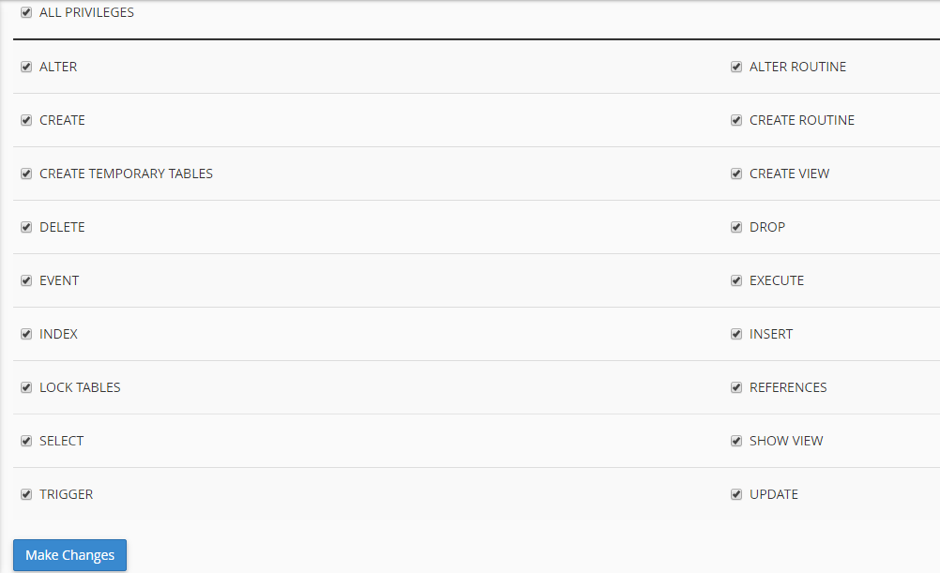Uncheck the CREATE privilege

tap(26, 120)
